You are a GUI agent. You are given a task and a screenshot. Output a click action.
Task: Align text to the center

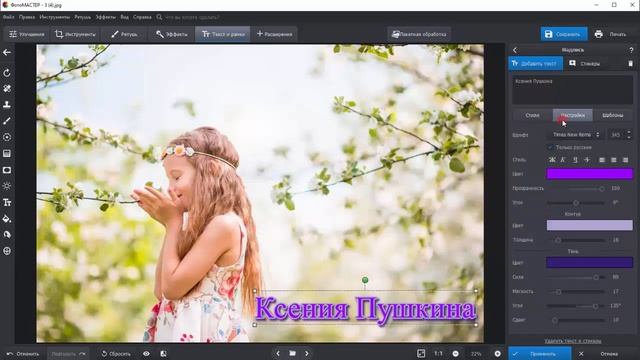point(613,160)
